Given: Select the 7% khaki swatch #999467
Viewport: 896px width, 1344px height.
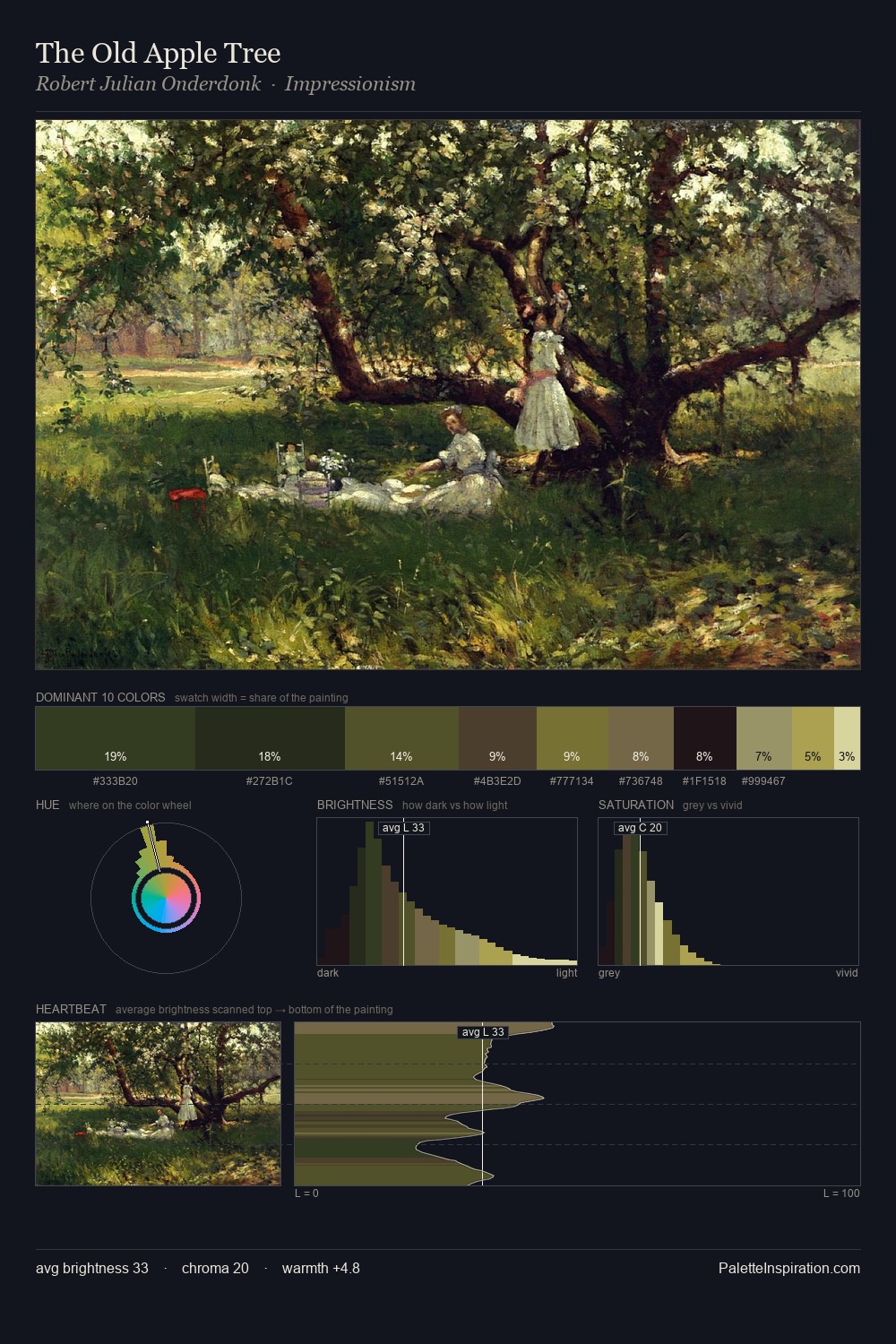Looking at the screenshot, I should point(764,738).
